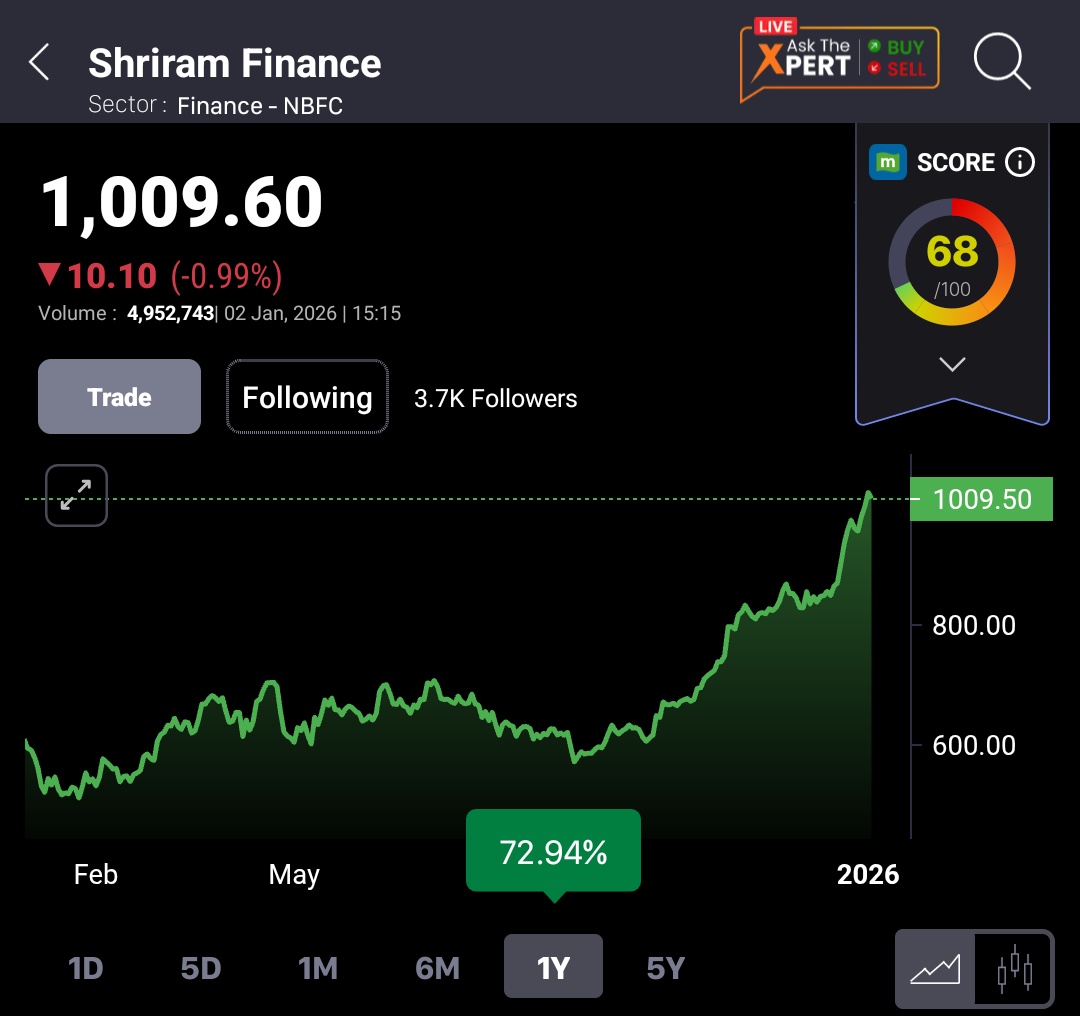Open the 3.7K Followers list
The width and height of the screenshot is (1080, 1016).
point(495,398)
